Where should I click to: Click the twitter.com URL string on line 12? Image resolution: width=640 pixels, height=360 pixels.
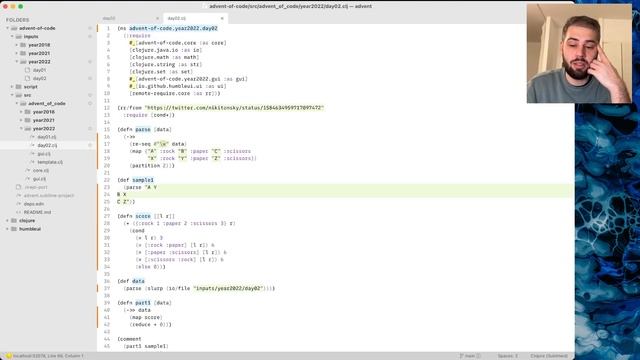234,108
